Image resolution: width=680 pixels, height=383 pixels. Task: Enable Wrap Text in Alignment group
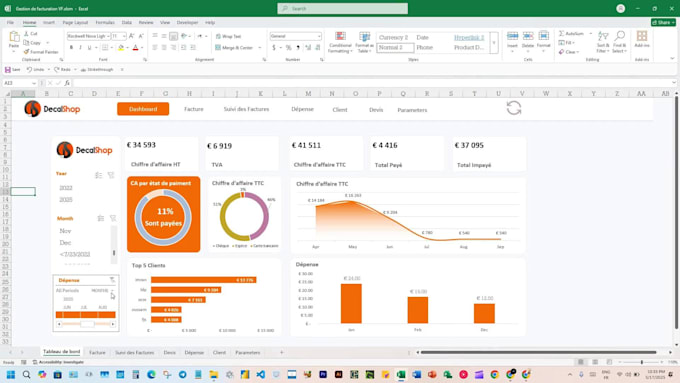coord(229,36)
